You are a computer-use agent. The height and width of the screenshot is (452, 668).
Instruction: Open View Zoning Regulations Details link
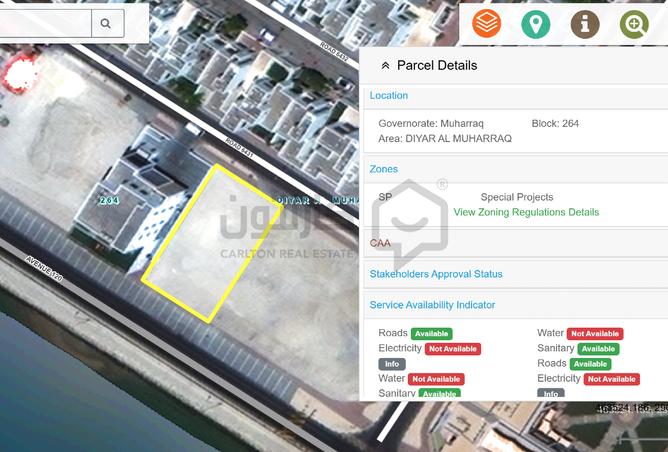pyautogui.click(x=526, y=212)
